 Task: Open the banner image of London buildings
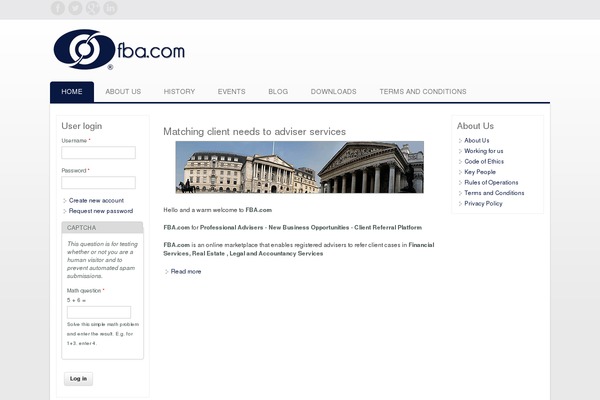pos(300,167)
